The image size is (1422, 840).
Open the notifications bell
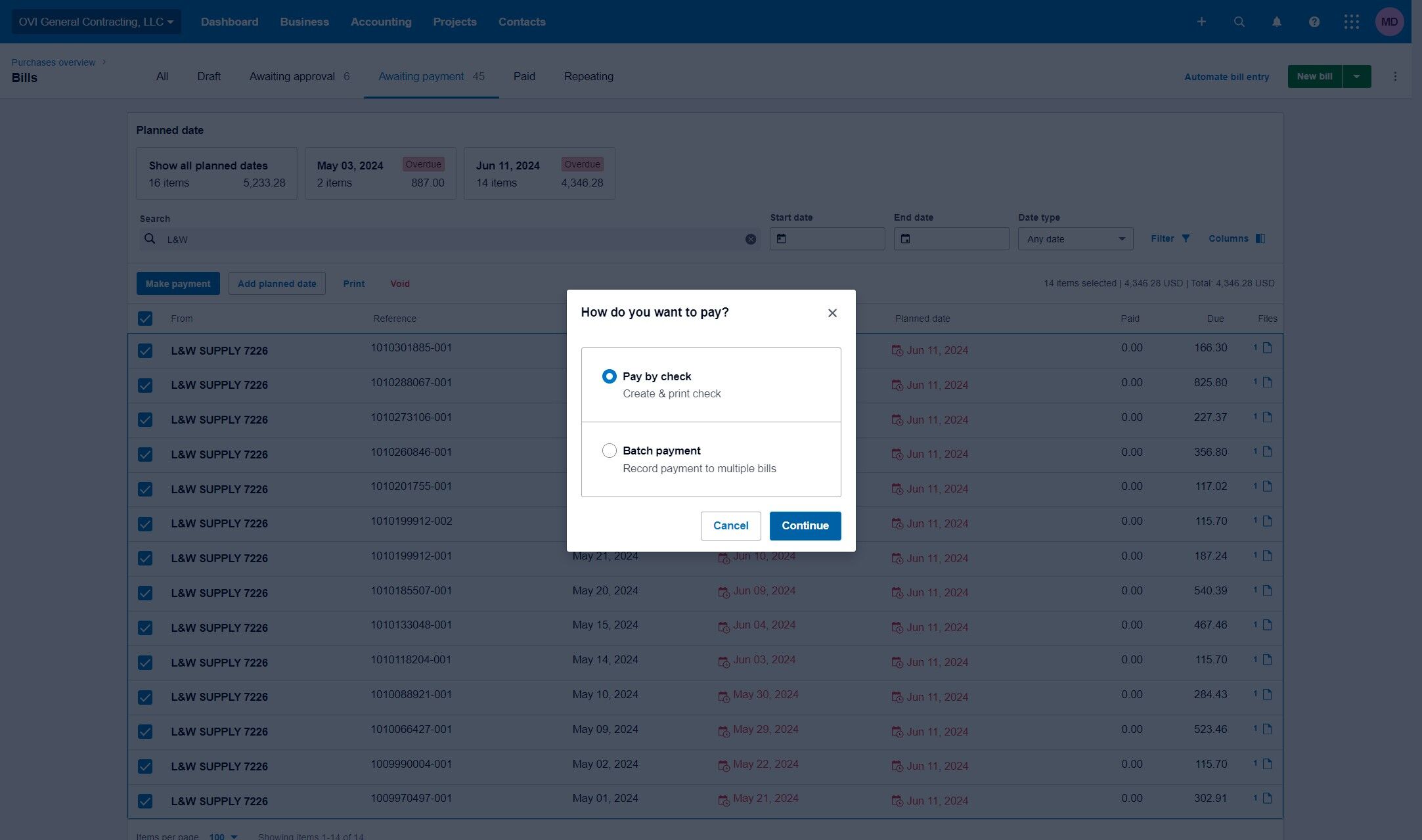point(1276,22)
